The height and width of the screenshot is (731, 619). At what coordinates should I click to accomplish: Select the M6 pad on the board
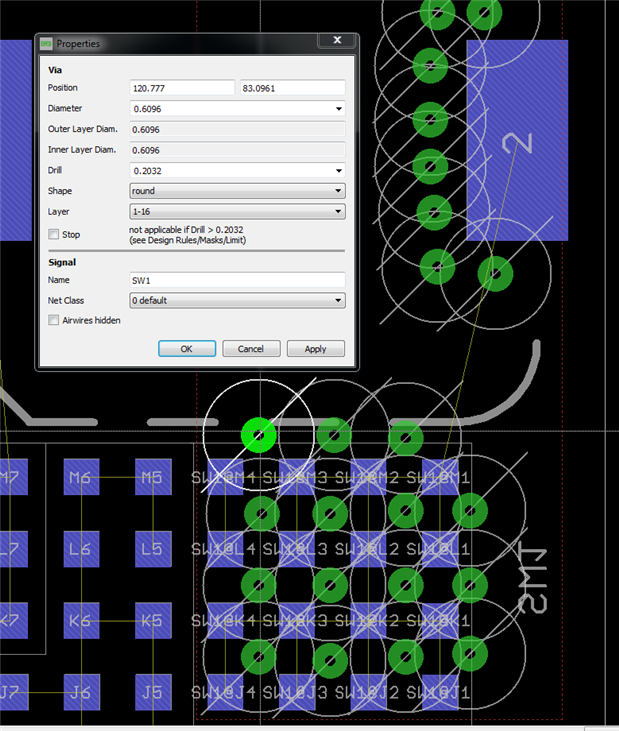point(79,478)
